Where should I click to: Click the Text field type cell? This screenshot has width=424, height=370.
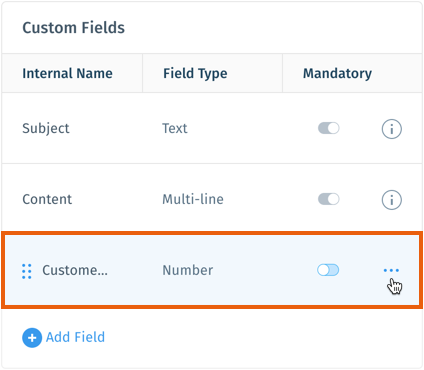click(175, 128)
